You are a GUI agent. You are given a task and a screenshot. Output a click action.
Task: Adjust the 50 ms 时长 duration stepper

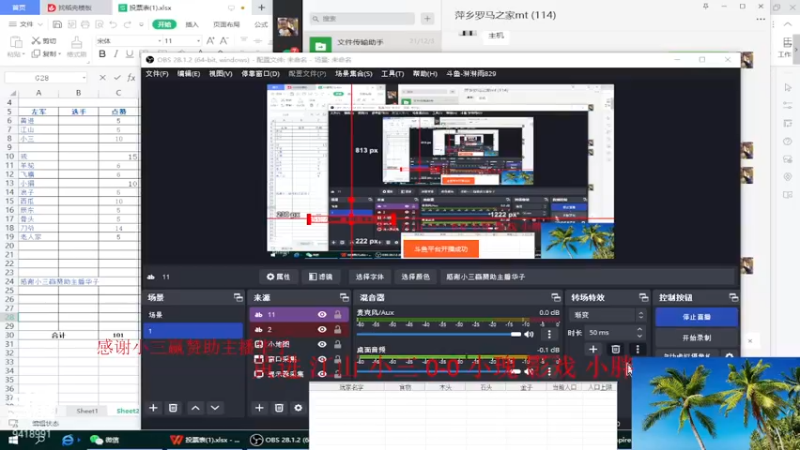(x=640, y=333)
